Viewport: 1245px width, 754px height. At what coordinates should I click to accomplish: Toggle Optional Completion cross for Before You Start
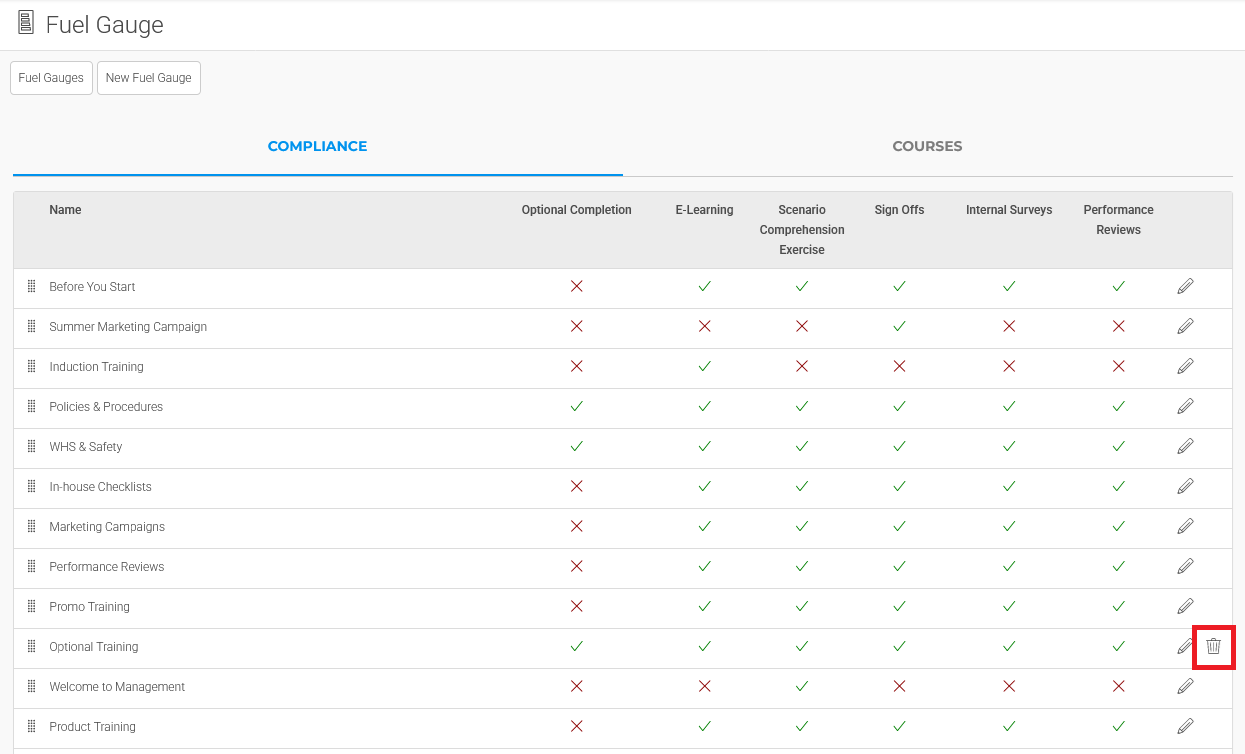tap(576, 287)
